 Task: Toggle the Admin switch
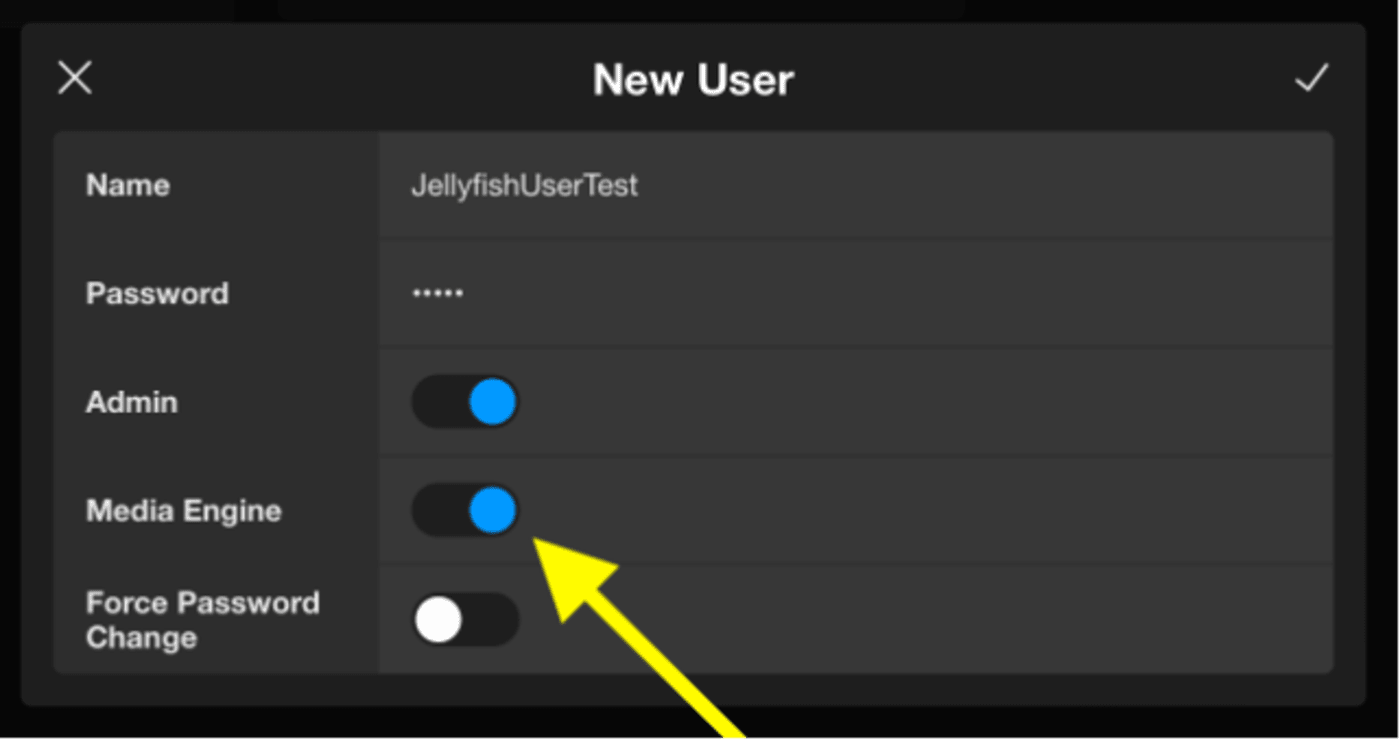(465, 402)
